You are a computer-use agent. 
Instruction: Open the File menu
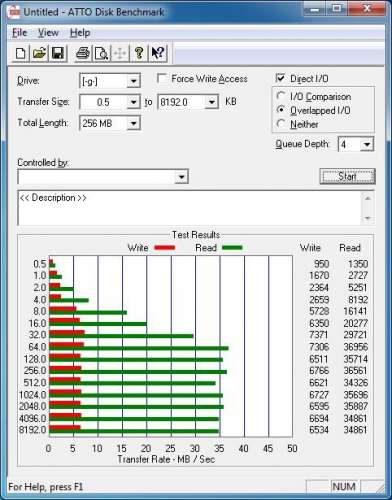tap(19, 33)
